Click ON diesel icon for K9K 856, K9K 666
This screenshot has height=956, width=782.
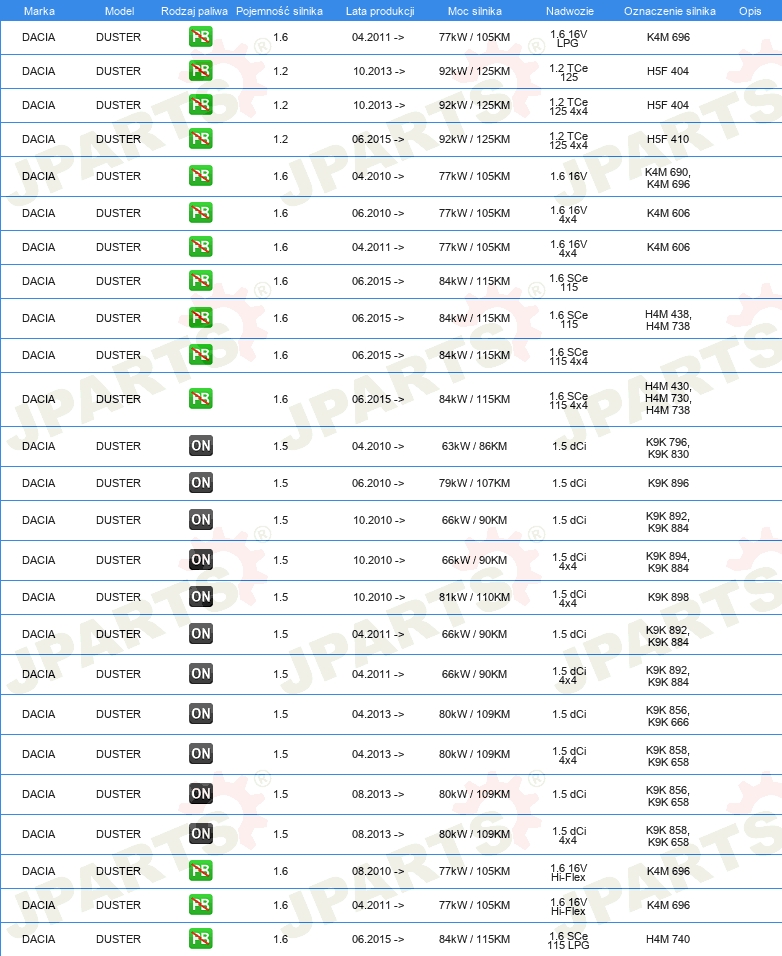tap(201, 713)
